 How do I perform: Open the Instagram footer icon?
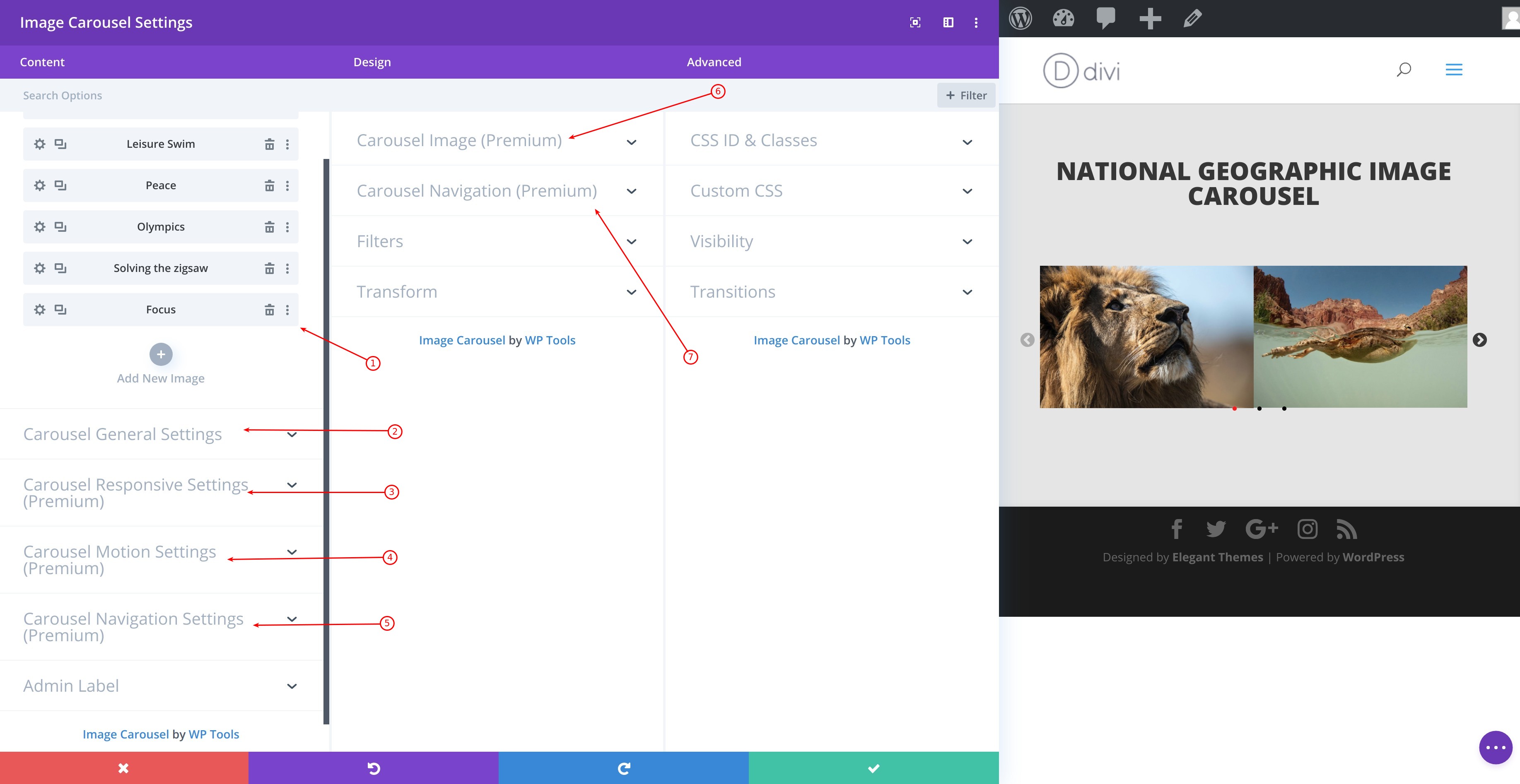pyautogui.click(x=1308, y=529)
